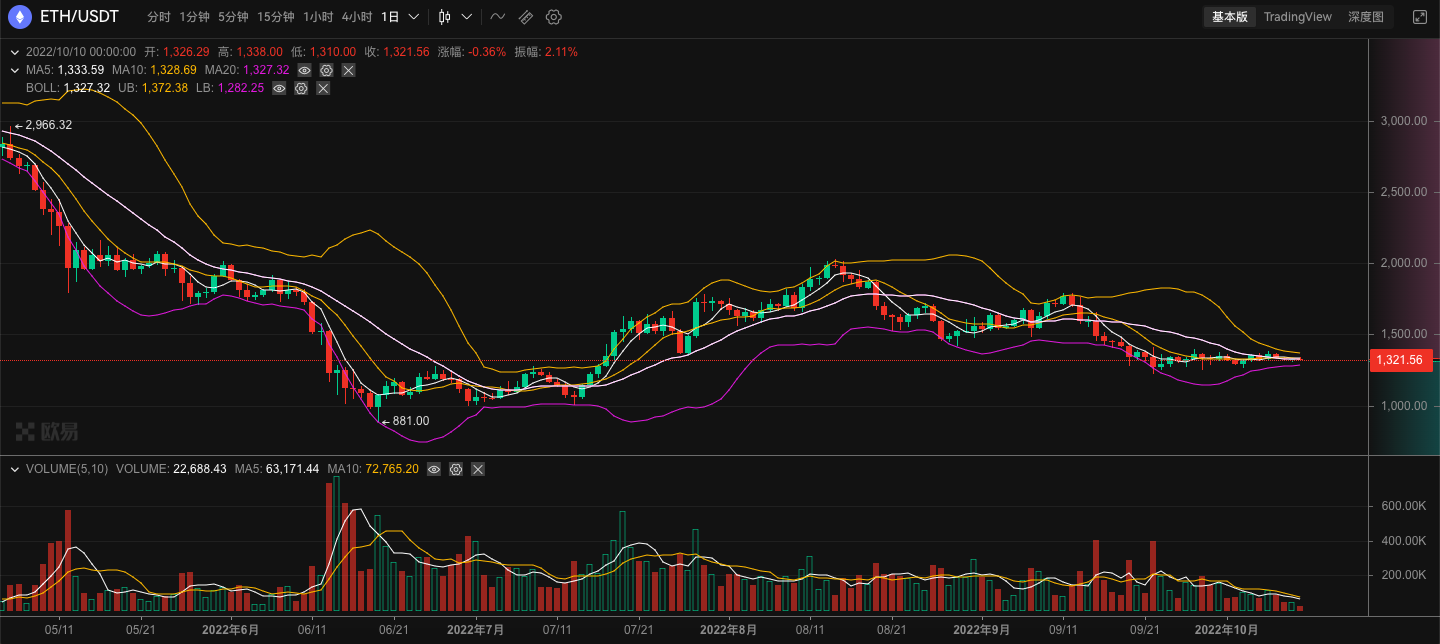Switch to the TradingView tab
The width and height of the screenshot is (1440, 644).
pyautogui.click(x=1297, y=17)
